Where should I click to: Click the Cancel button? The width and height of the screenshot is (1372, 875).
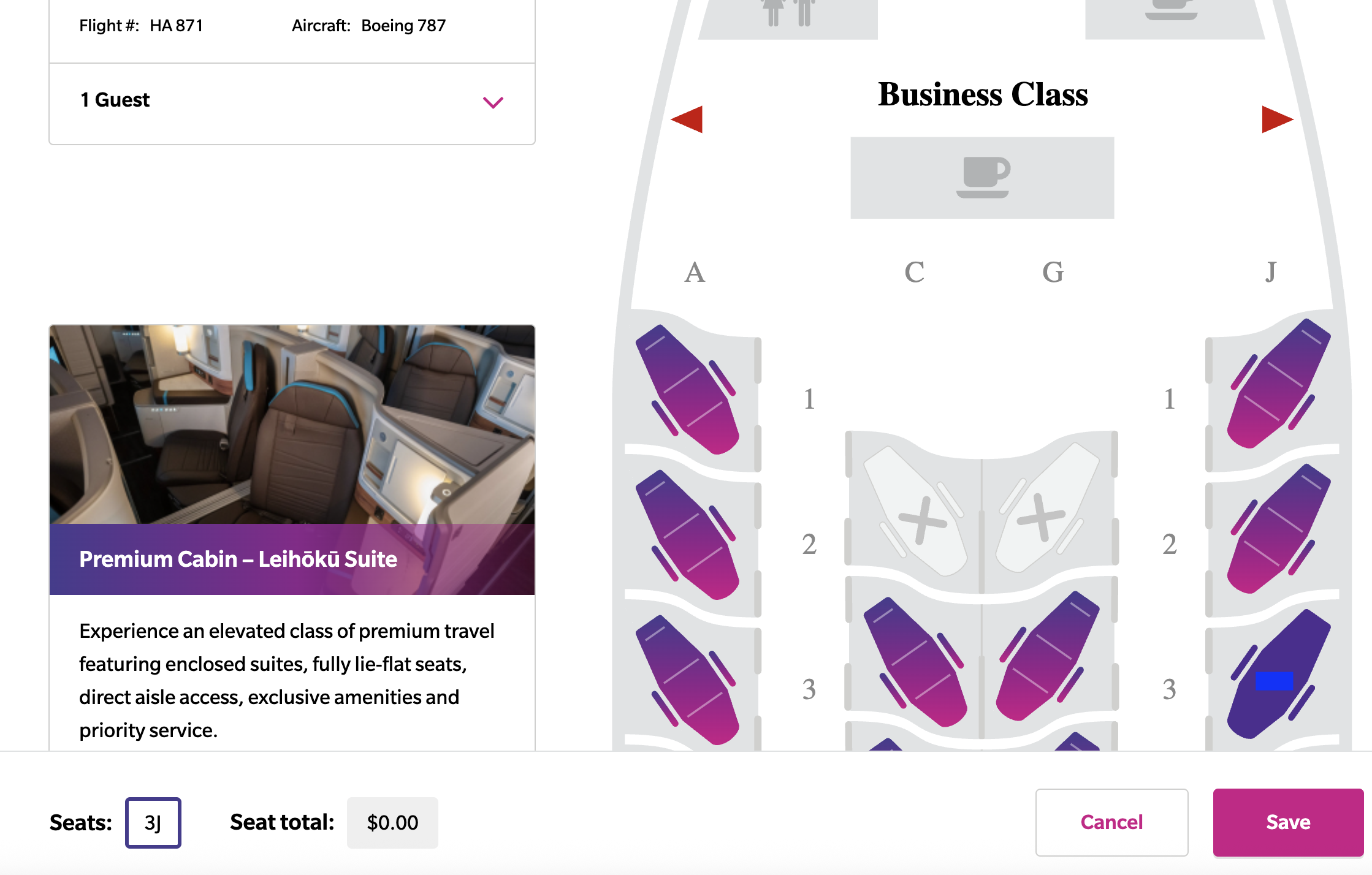[x=1111, y=822]
